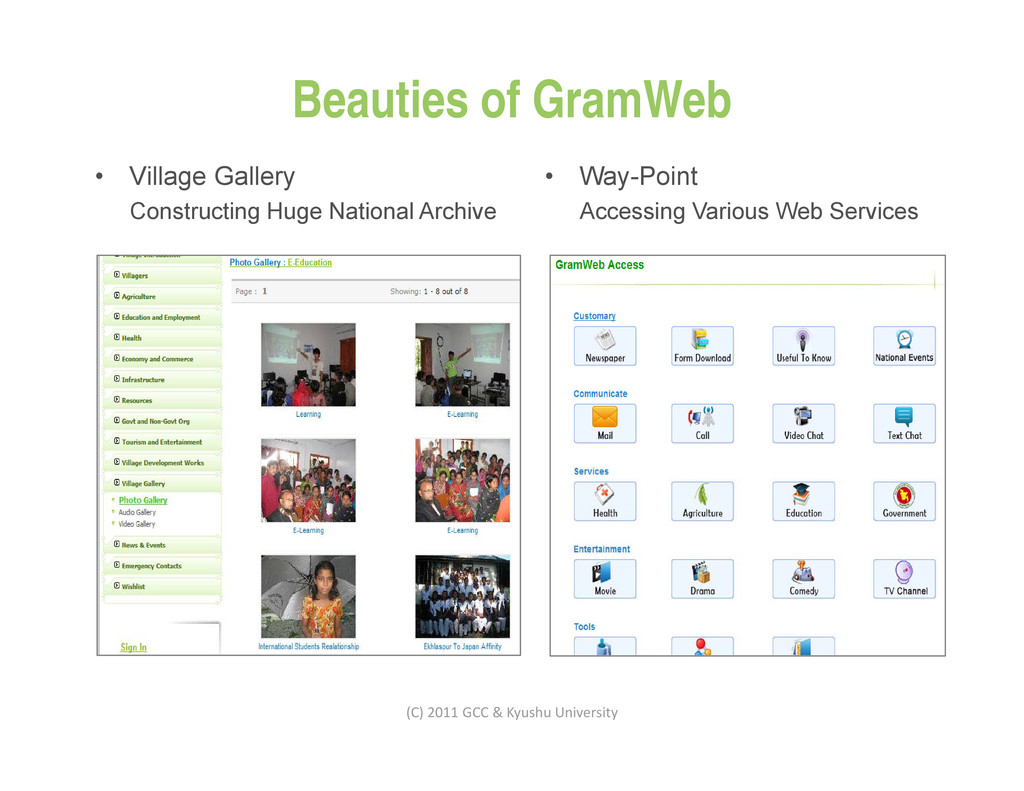
Task: Open the Government service icon
Action: point(904,501)
